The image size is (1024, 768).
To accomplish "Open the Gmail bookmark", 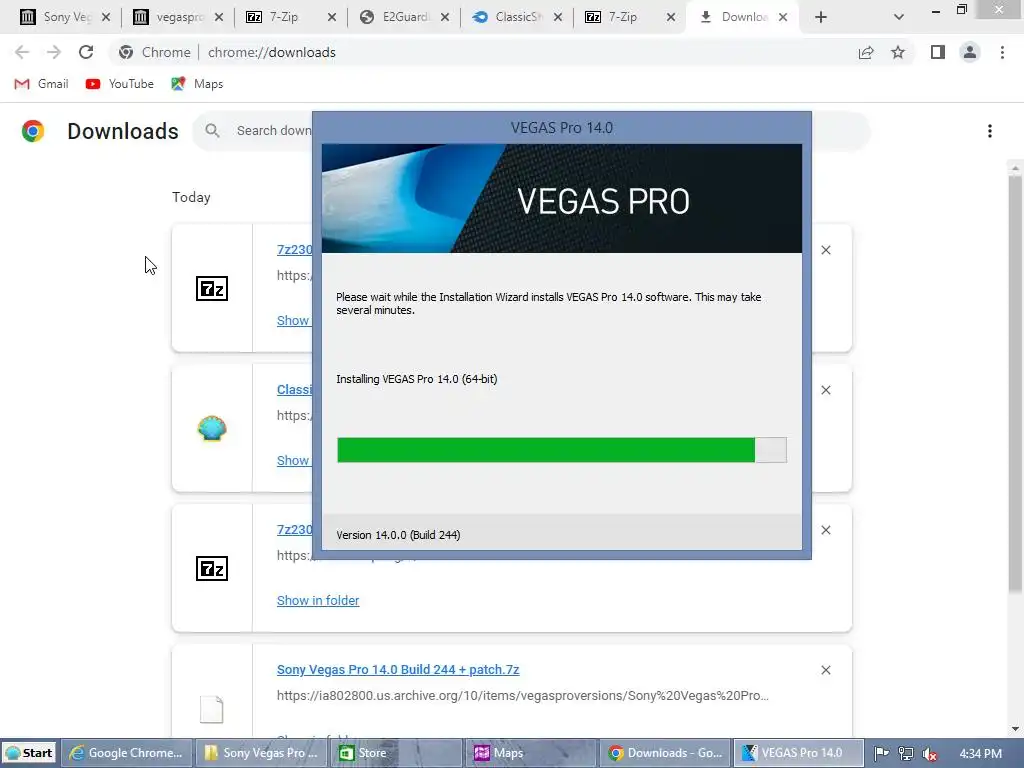I will 41,84.
